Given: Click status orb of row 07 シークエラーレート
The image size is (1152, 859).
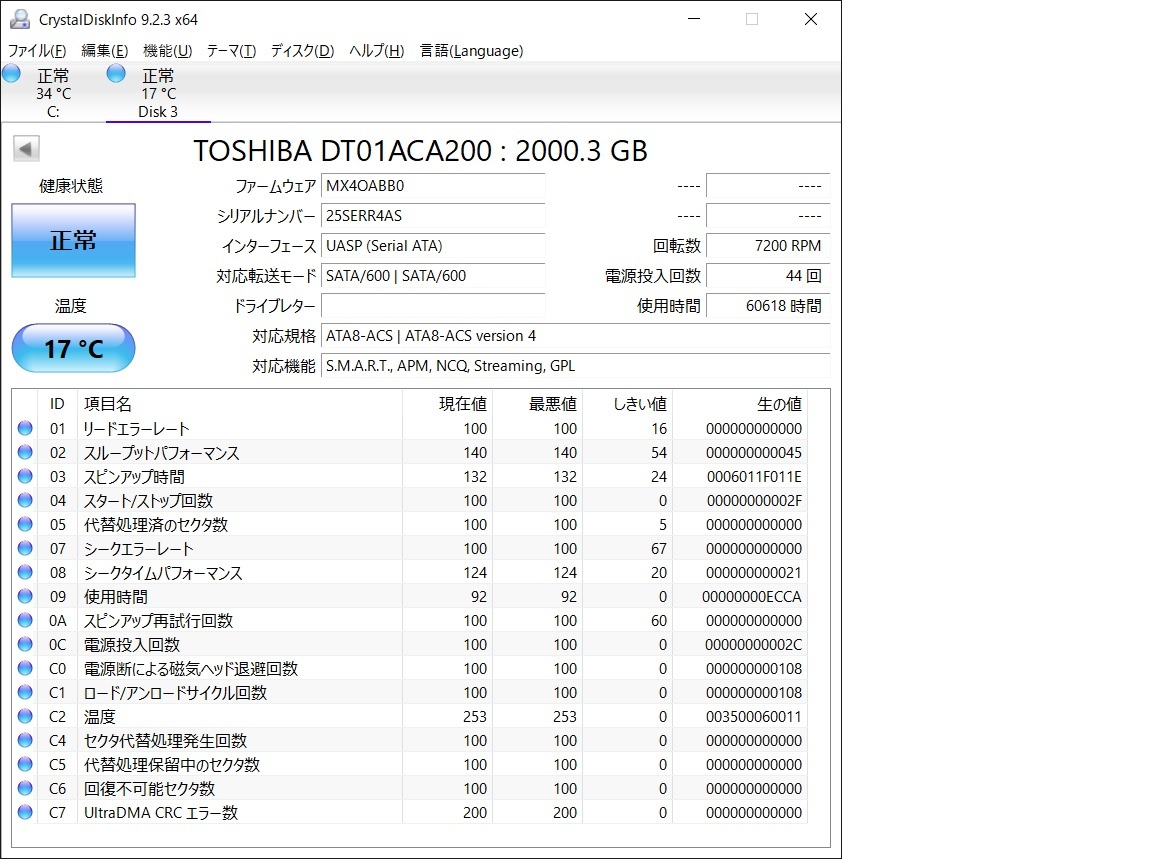Looking at the screenshot, I should (x=25, y=548).
